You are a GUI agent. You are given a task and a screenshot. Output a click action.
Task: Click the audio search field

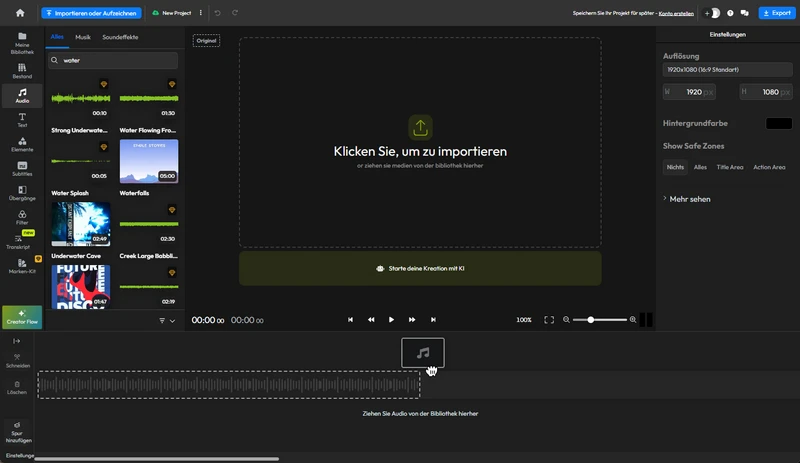pos(113,60)
